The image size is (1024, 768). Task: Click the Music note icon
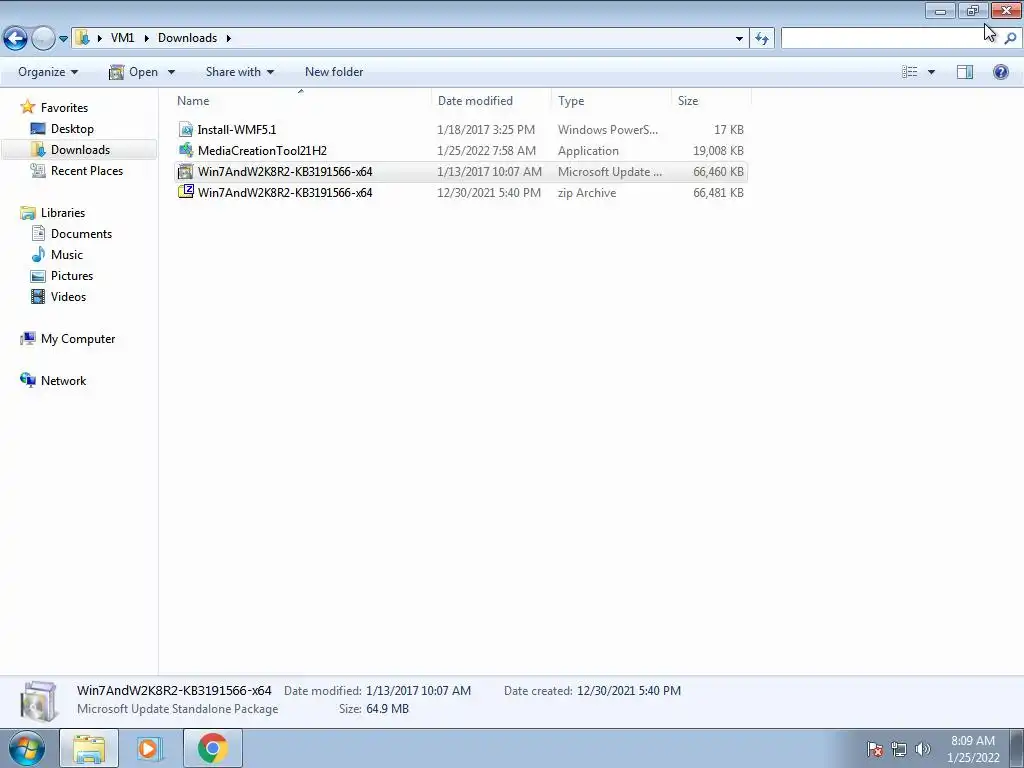38,254
